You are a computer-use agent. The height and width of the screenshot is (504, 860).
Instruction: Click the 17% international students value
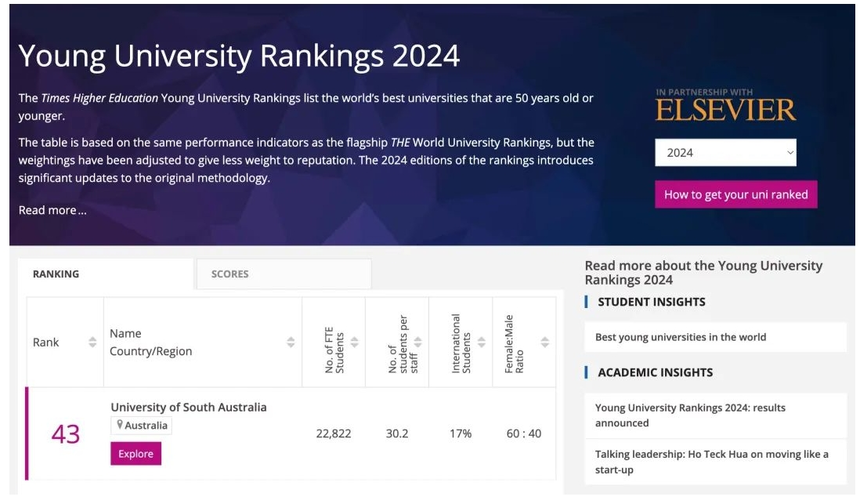461,433
